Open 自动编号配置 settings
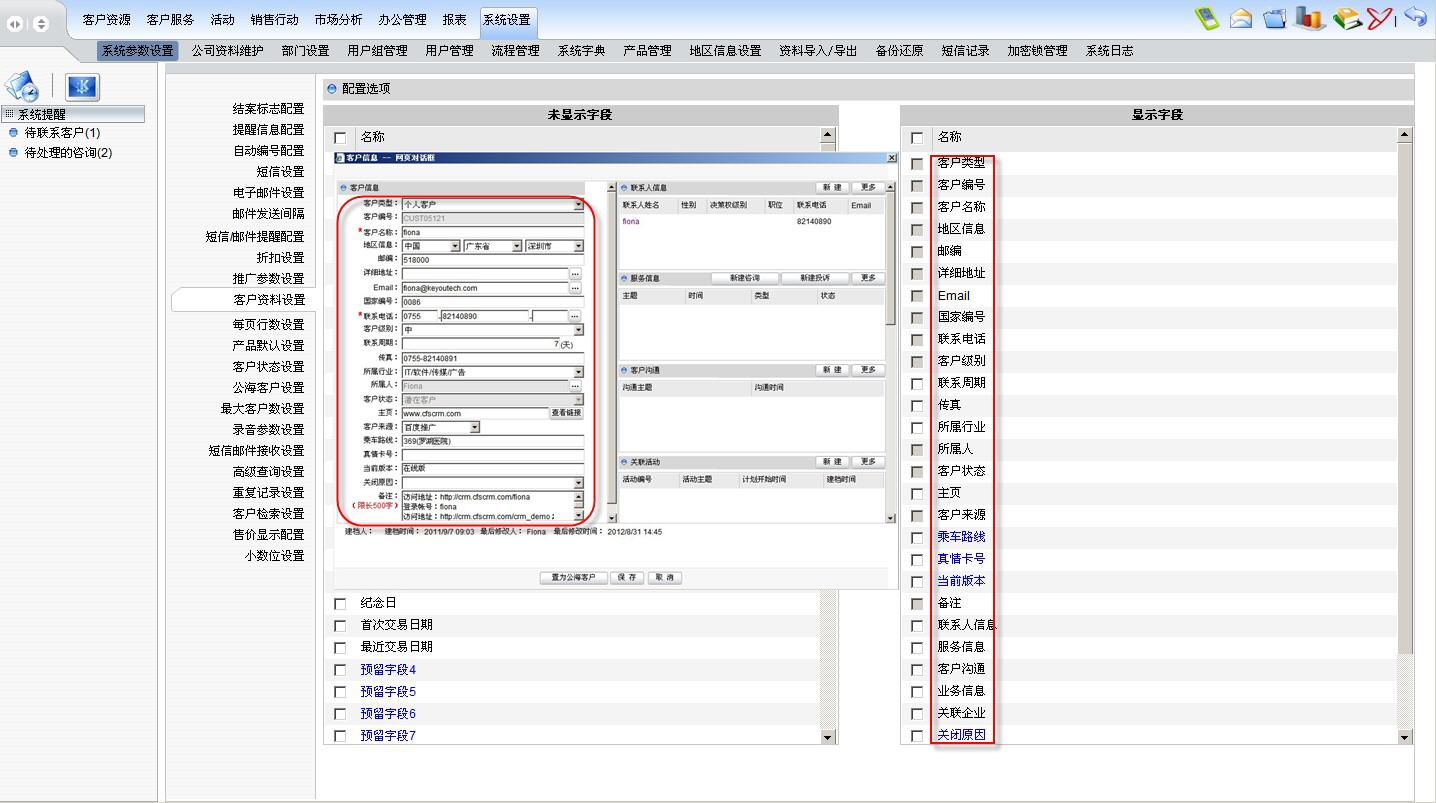1436x803 pixels. point(268,151)
